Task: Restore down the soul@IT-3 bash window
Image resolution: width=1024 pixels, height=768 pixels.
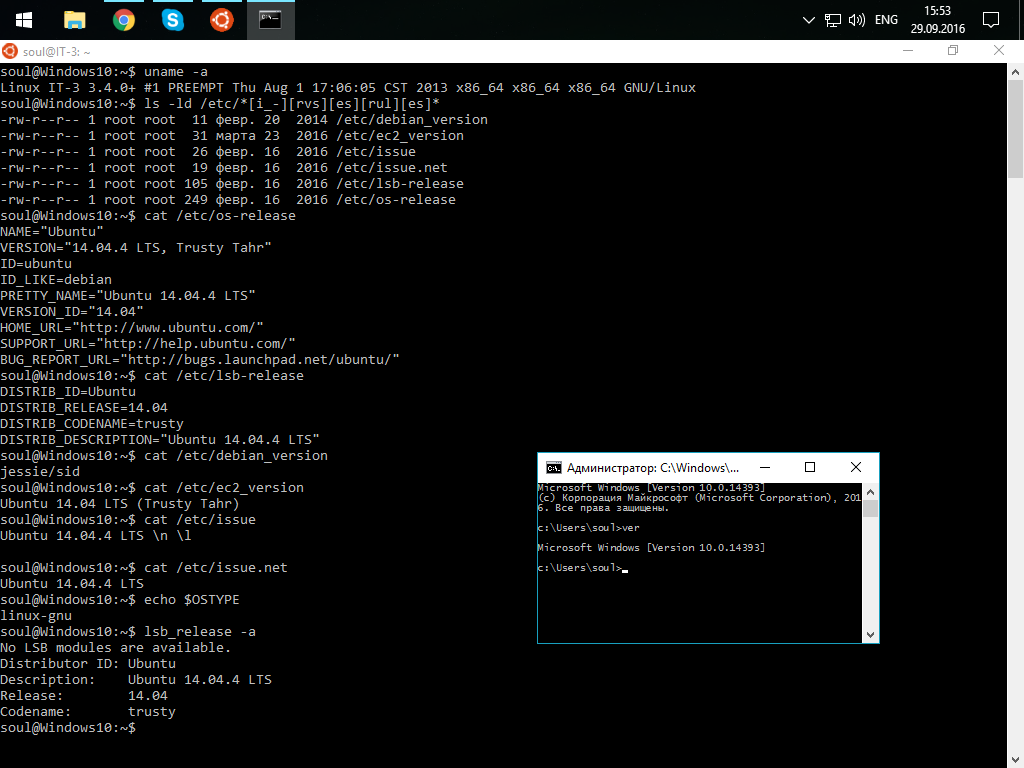Action: [953, 51]
